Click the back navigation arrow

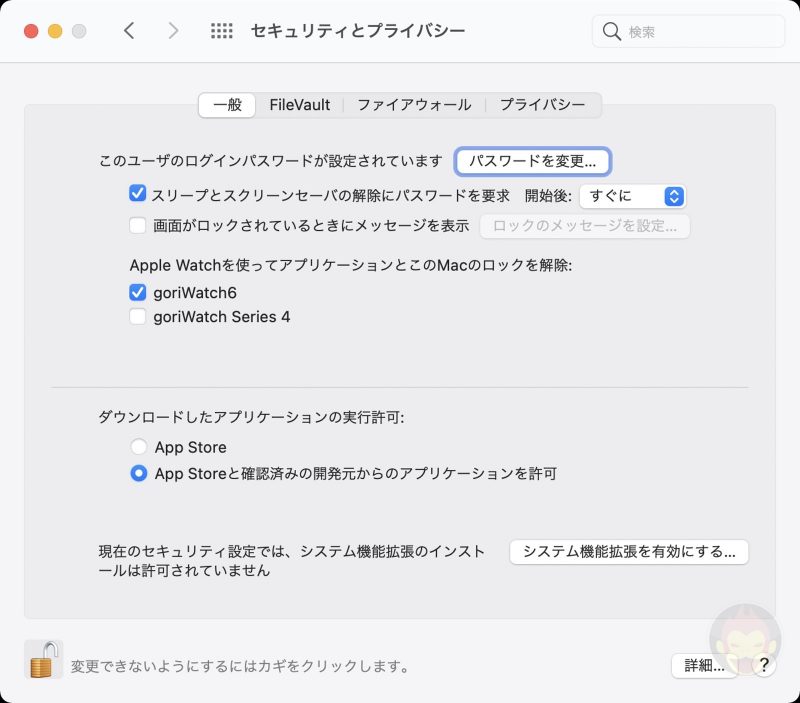130,31
